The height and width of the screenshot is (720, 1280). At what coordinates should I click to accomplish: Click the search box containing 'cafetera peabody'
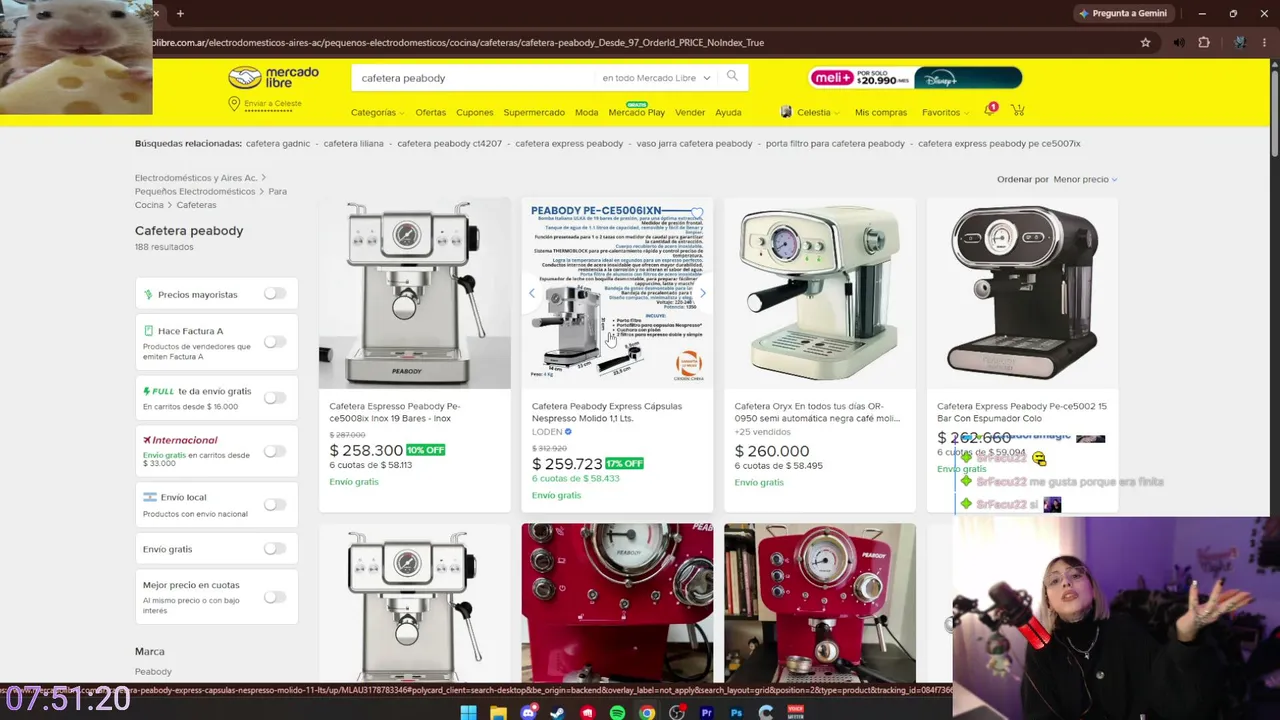474,78
